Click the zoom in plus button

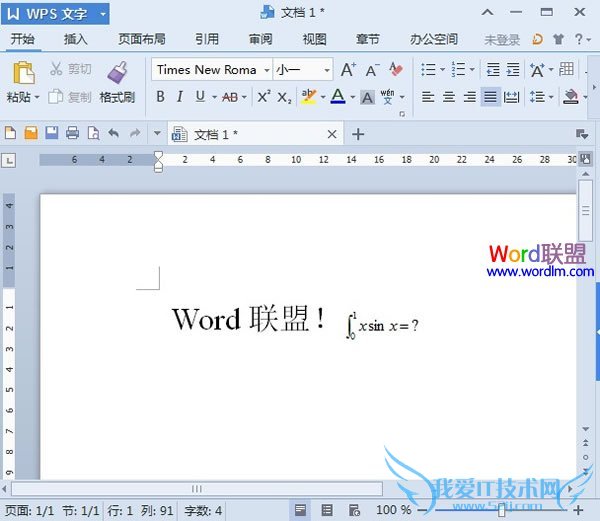click(x=578, y=510)
